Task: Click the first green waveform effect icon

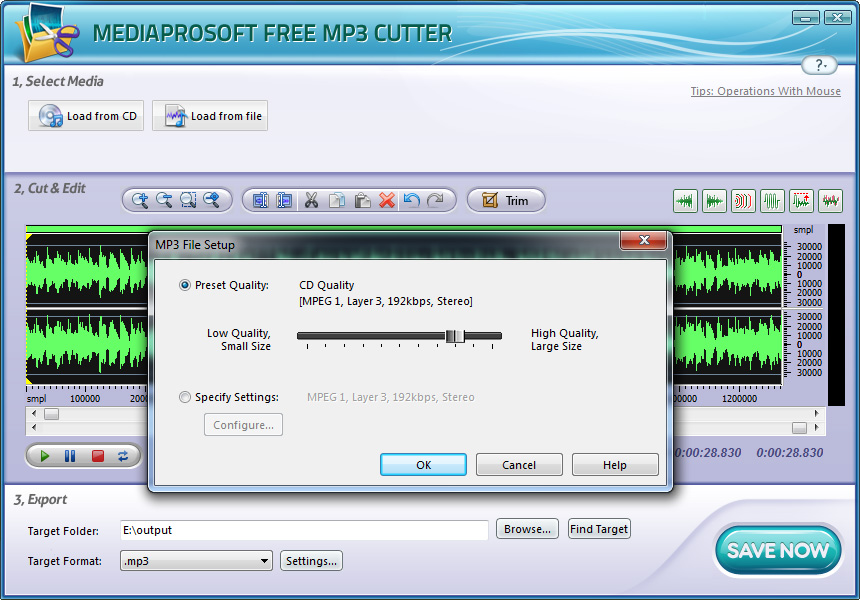Action: tap(685, 201)
